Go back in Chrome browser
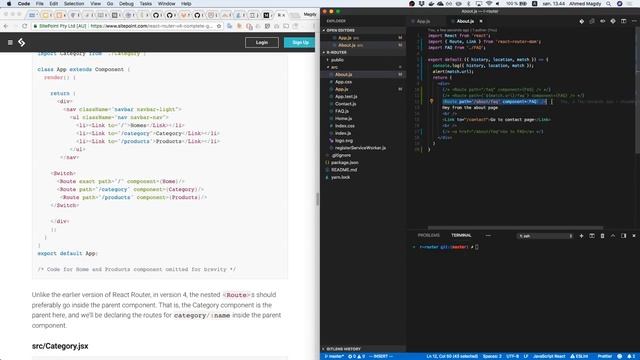The width and height of the screenshot is (640, 360). (6, 26)
